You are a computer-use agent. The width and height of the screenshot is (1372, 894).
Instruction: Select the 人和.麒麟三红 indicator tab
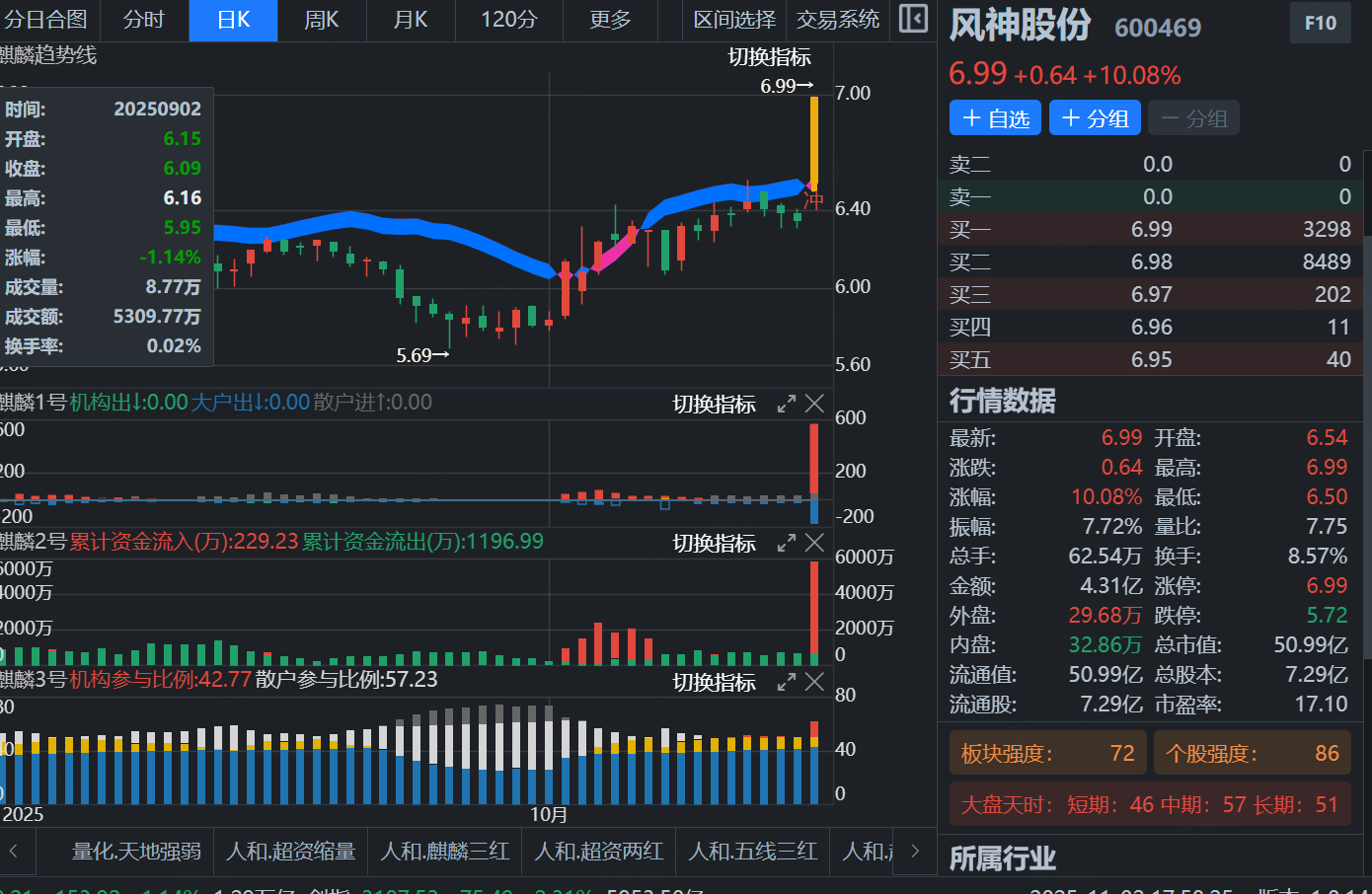click(x=444, y=851)
